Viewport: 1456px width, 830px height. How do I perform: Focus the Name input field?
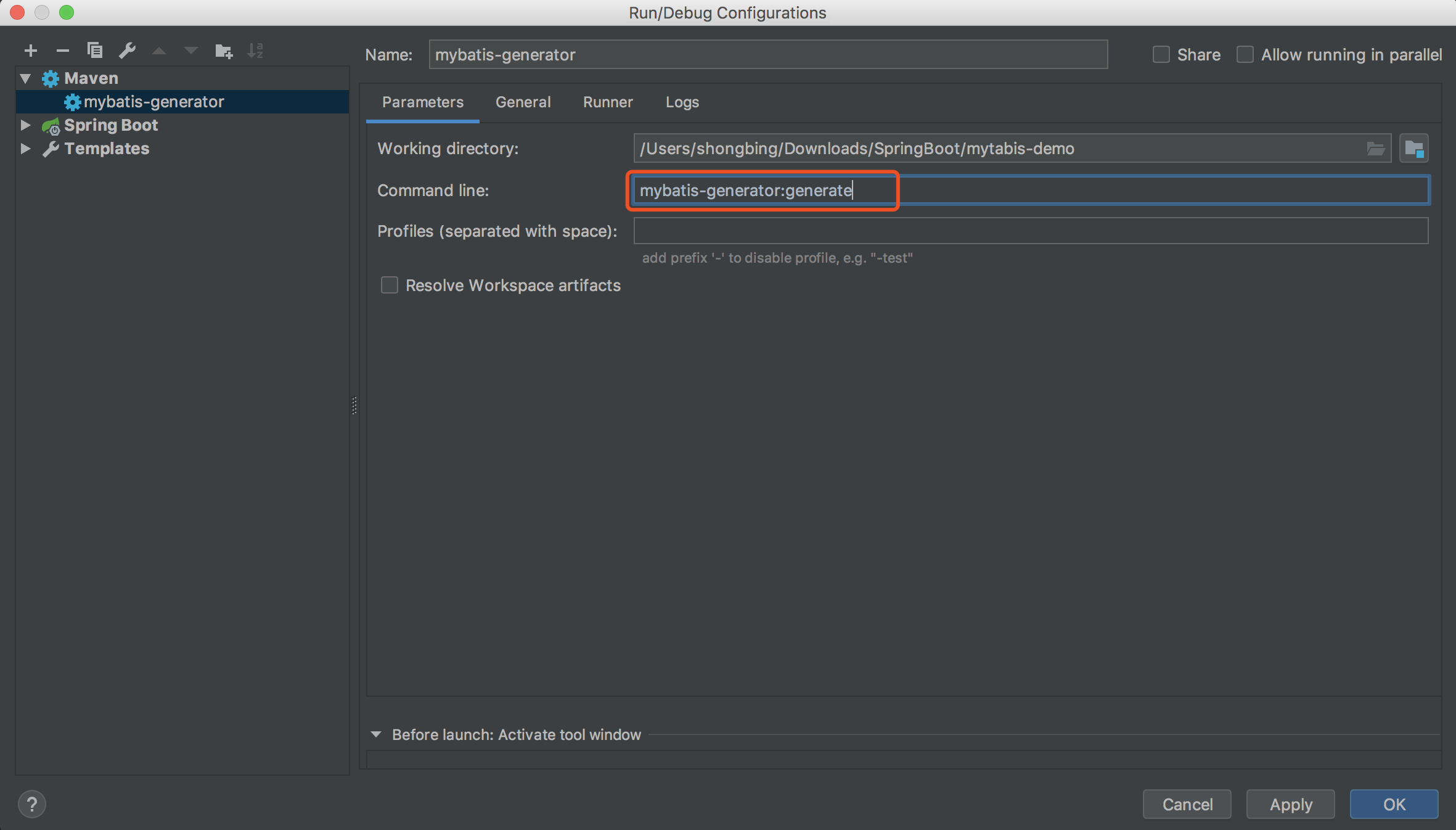[768, 54]
